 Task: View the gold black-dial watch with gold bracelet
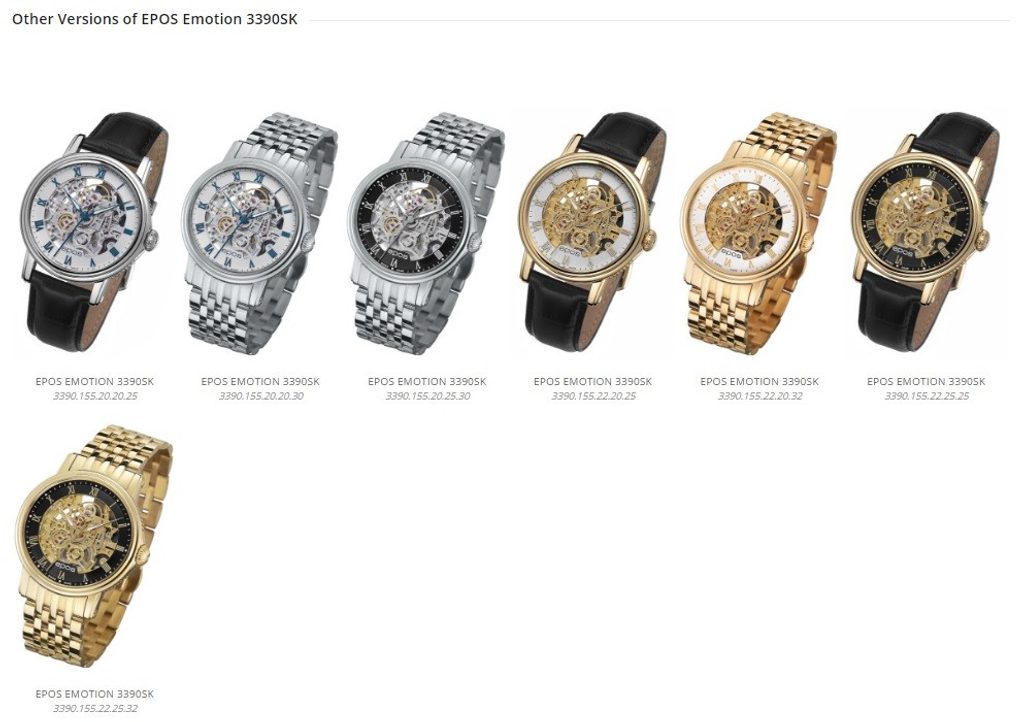tap(94, 546)
